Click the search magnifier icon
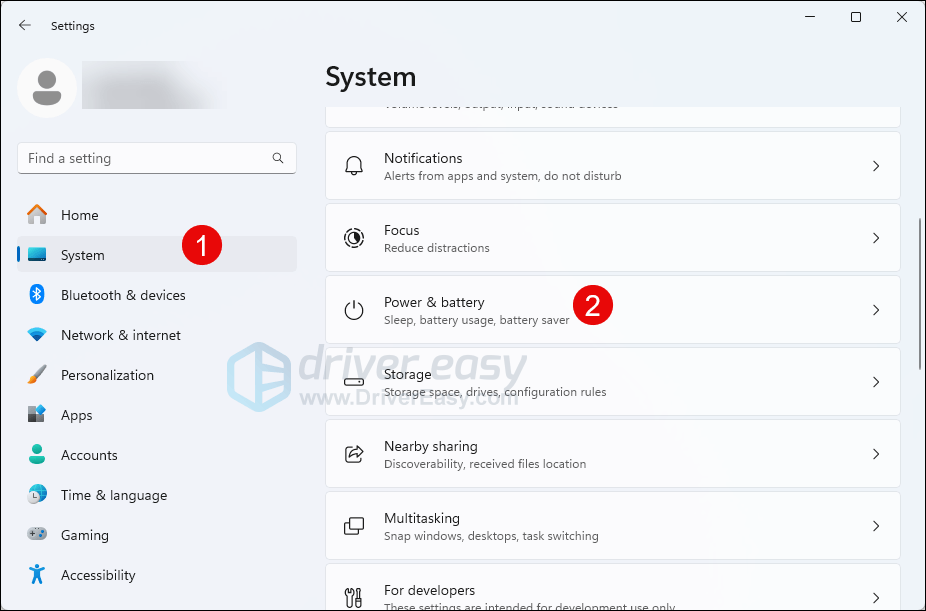Screen dimensions: 926x611 (x=278, y=158)
